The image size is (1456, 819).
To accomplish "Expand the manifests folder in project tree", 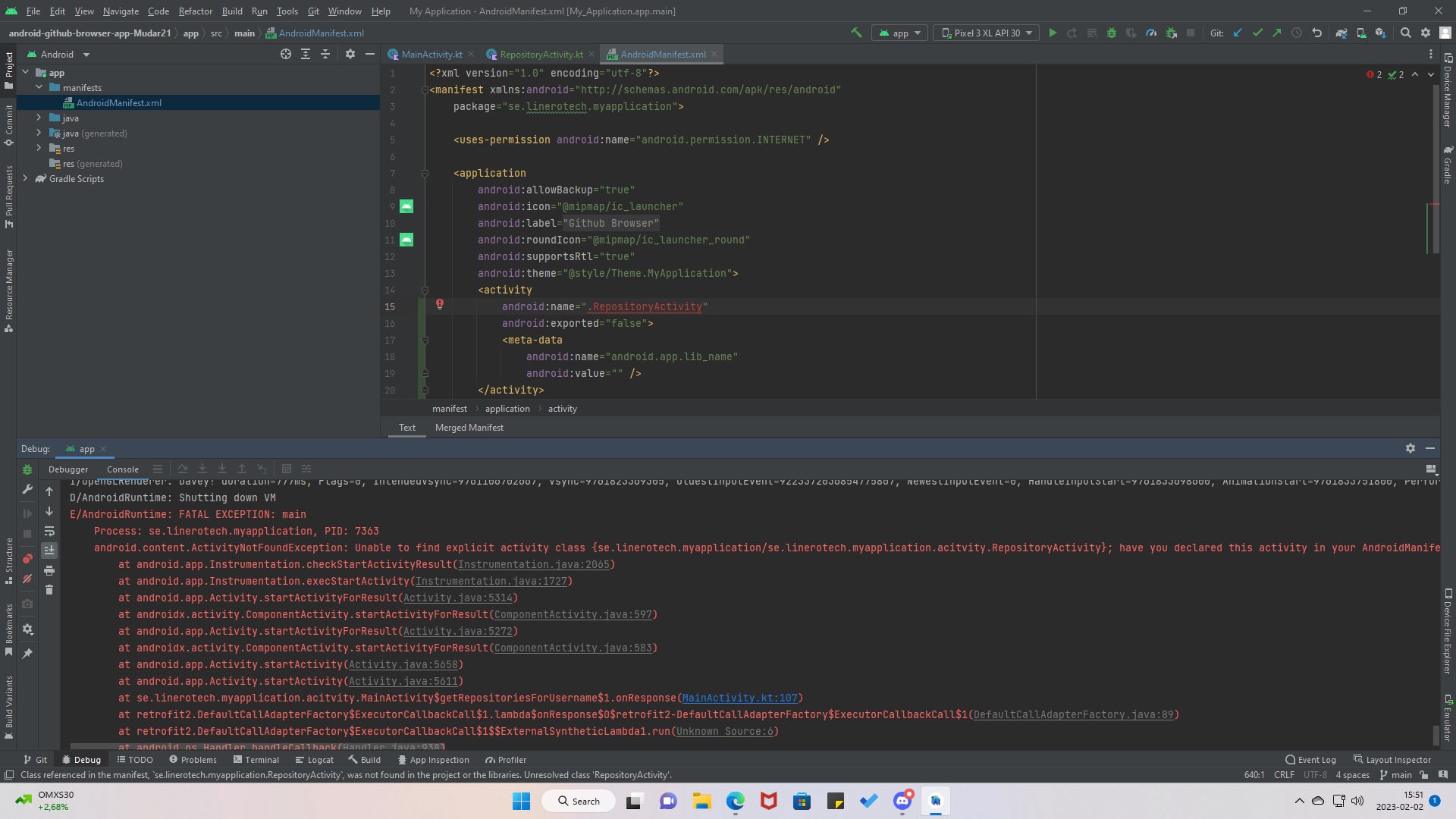I will point(39,87).
